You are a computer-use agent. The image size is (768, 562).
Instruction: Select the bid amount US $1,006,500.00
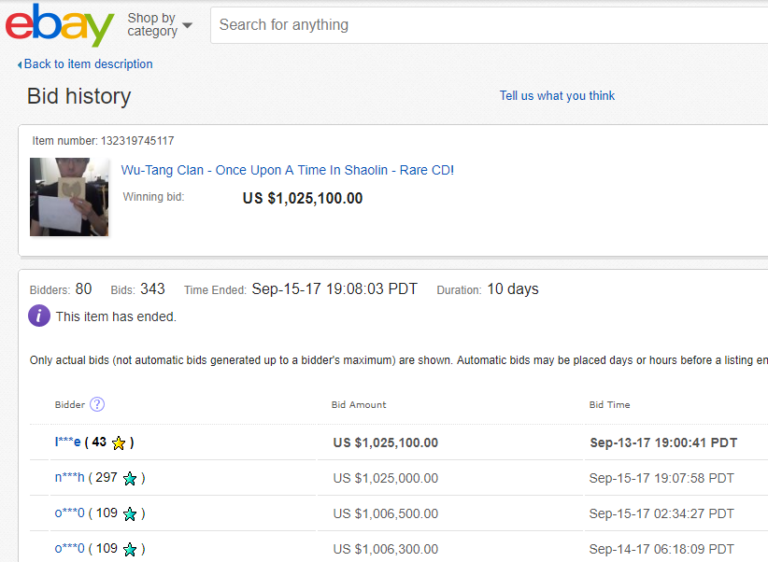click(385, 513)
